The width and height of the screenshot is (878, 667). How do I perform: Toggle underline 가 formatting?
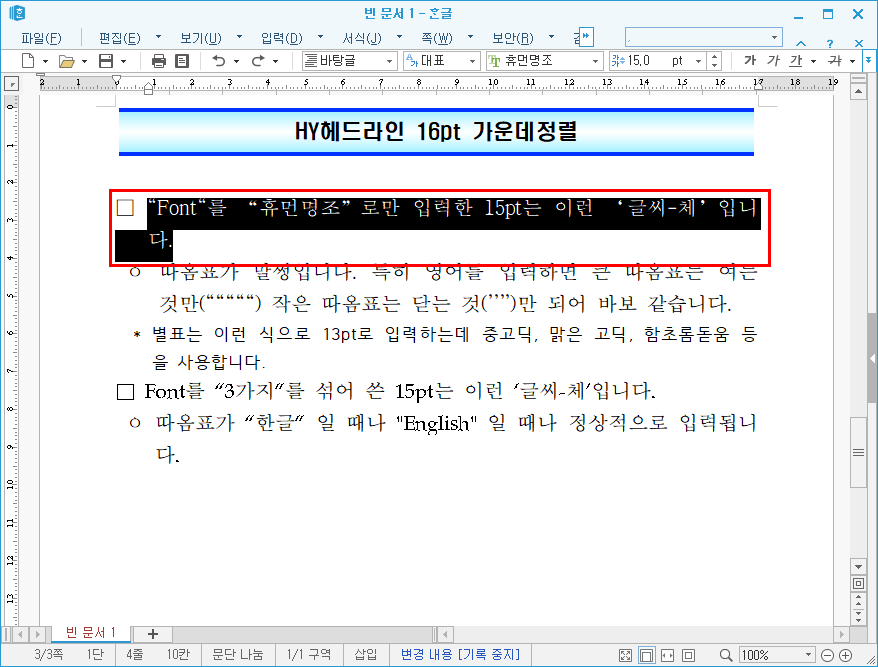coord(795,60)
